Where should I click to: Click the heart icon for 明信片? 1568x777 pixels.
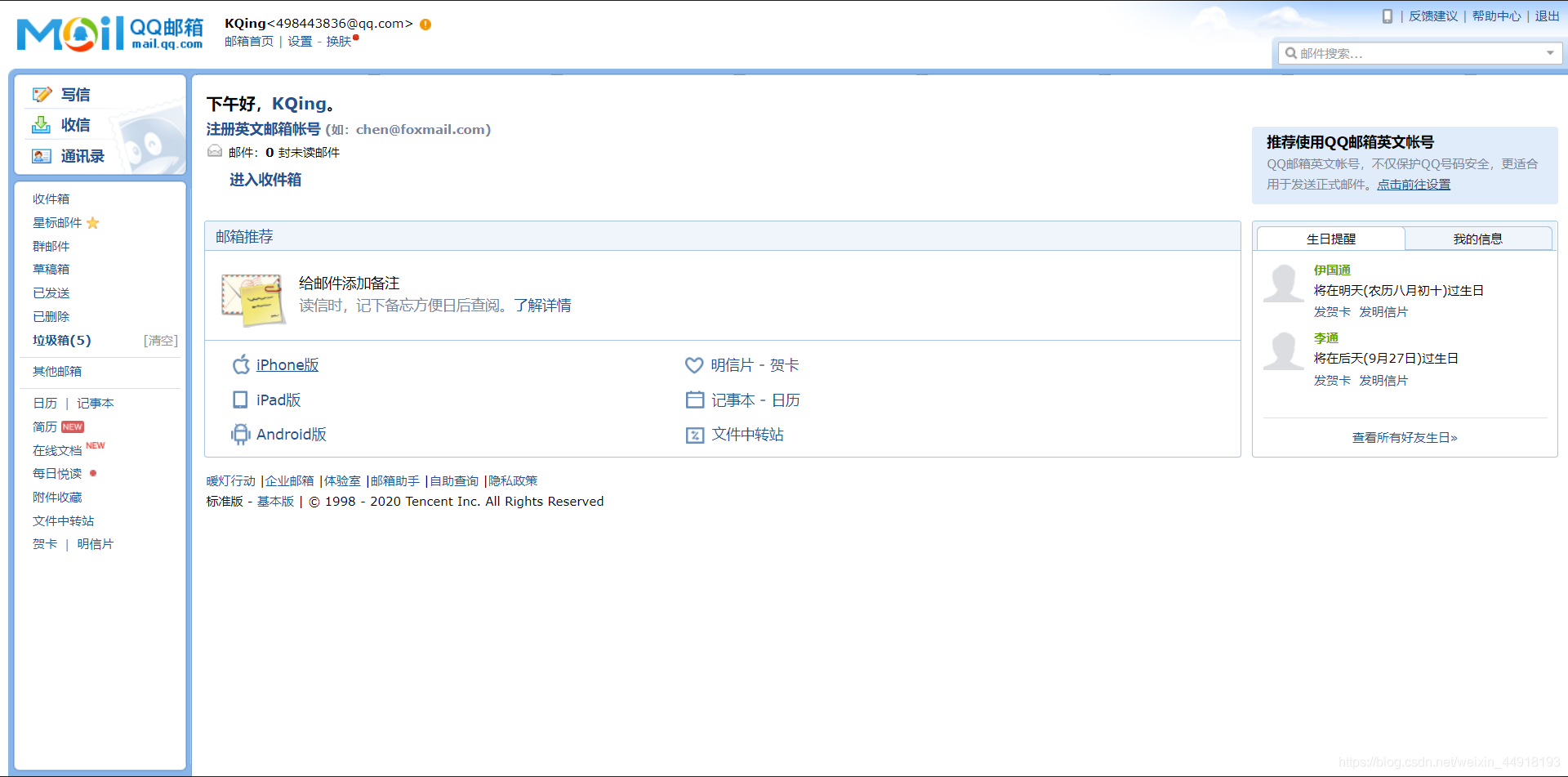click(x=694, y=365)
